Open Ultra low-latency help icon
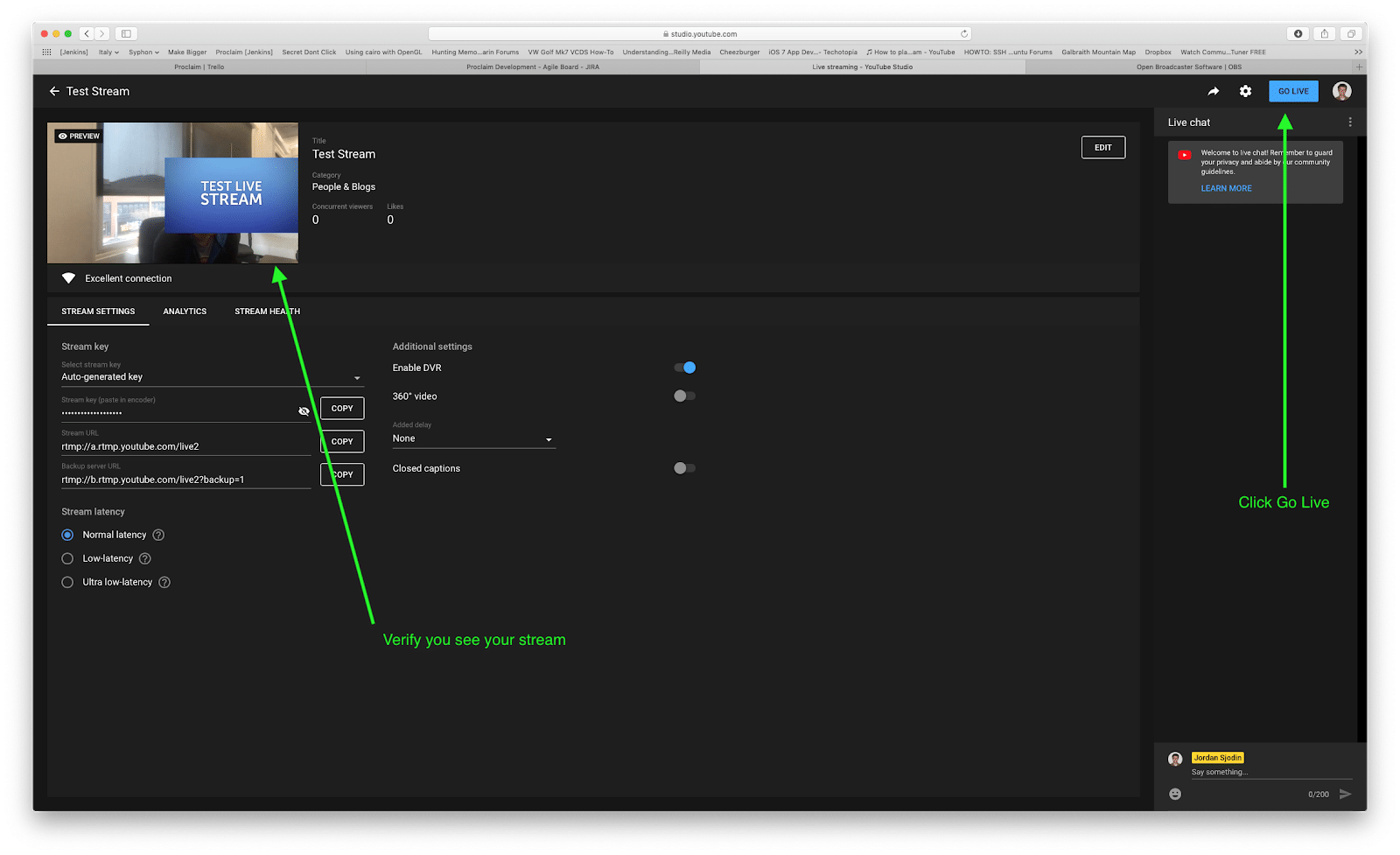This screenshot has width=1400, height=855. pos(164,582)
